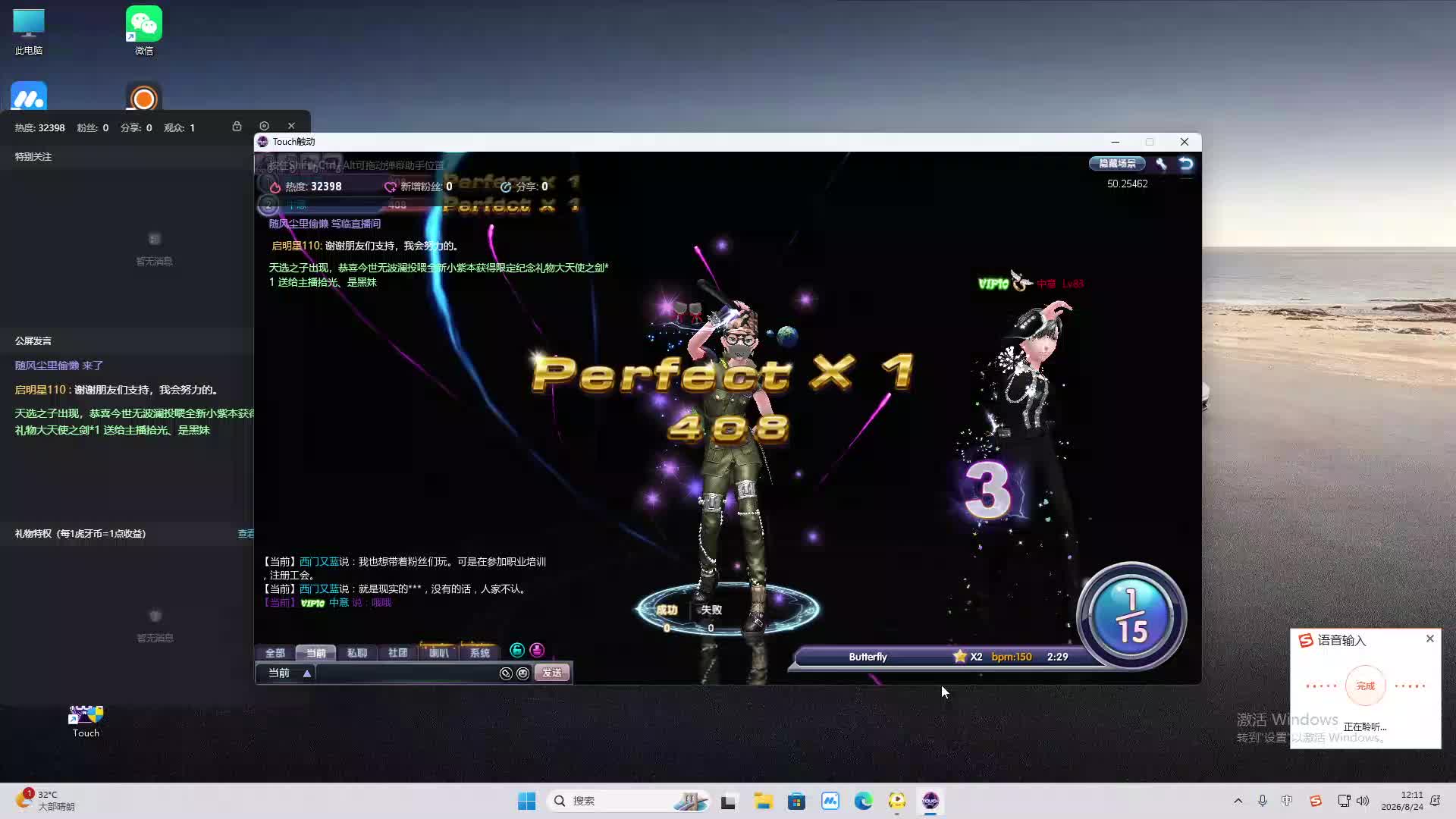
Task: Close the 语音输入 popup
Action: point(1429,639)
